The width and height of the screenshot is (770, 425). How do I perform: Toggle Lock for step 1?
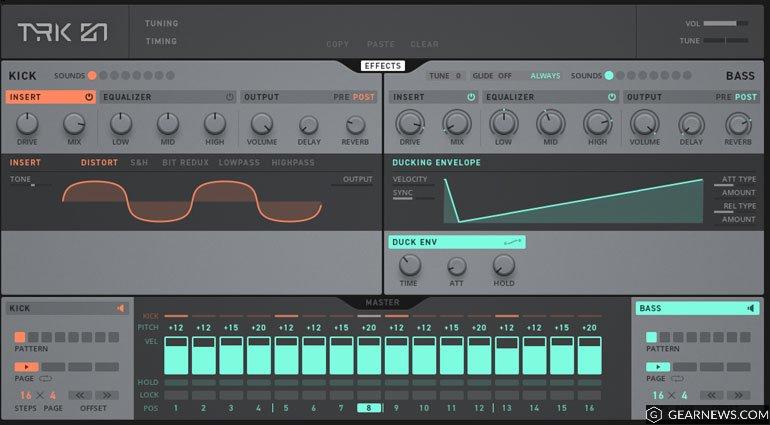(176, 395)
